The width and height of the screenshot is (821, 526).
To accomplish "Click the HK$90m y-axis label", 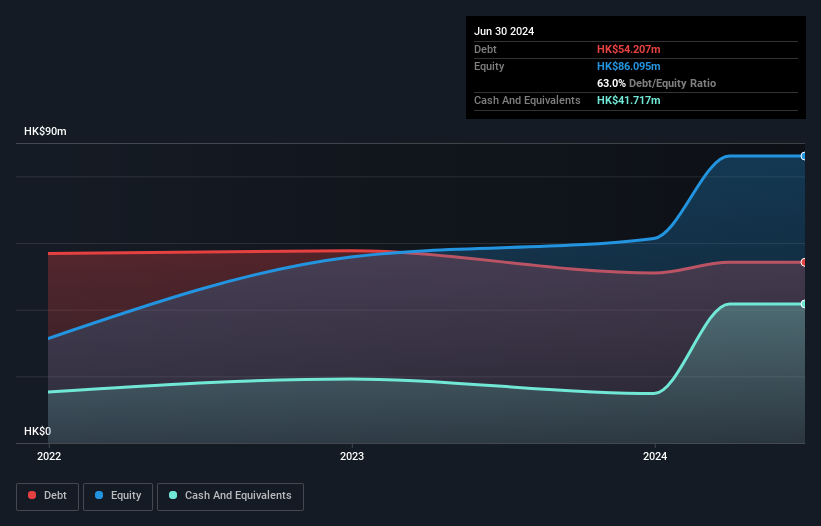I will click(x=45, y=131).
